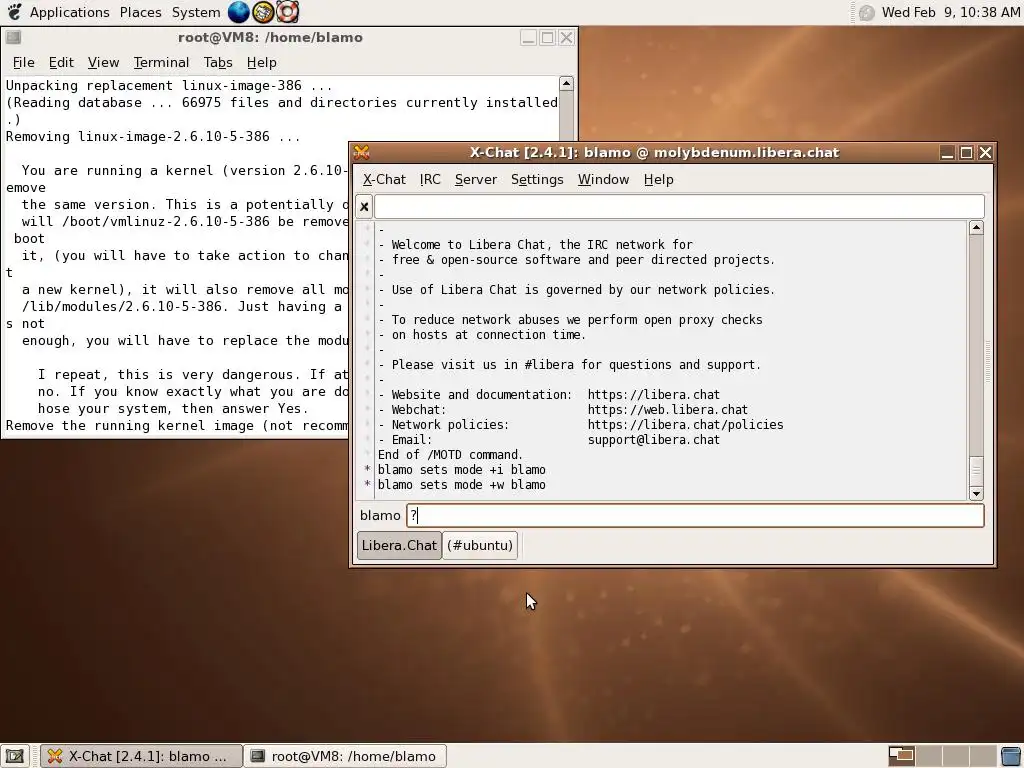Close the X-Chat window

point(985,153)
